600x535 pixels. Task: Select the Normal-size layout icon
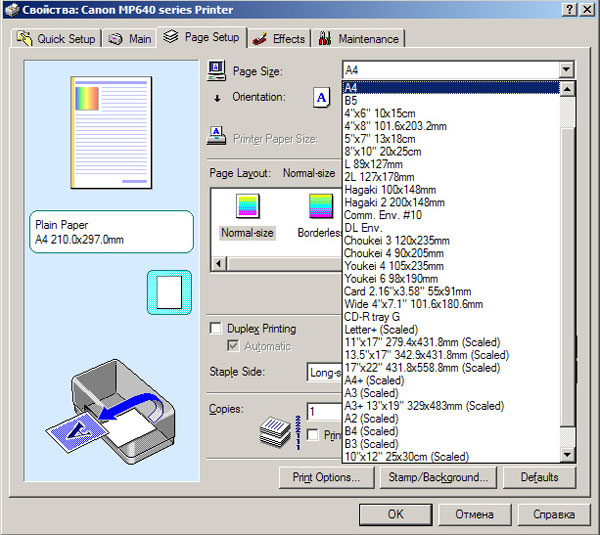click(x=248, y=206)
